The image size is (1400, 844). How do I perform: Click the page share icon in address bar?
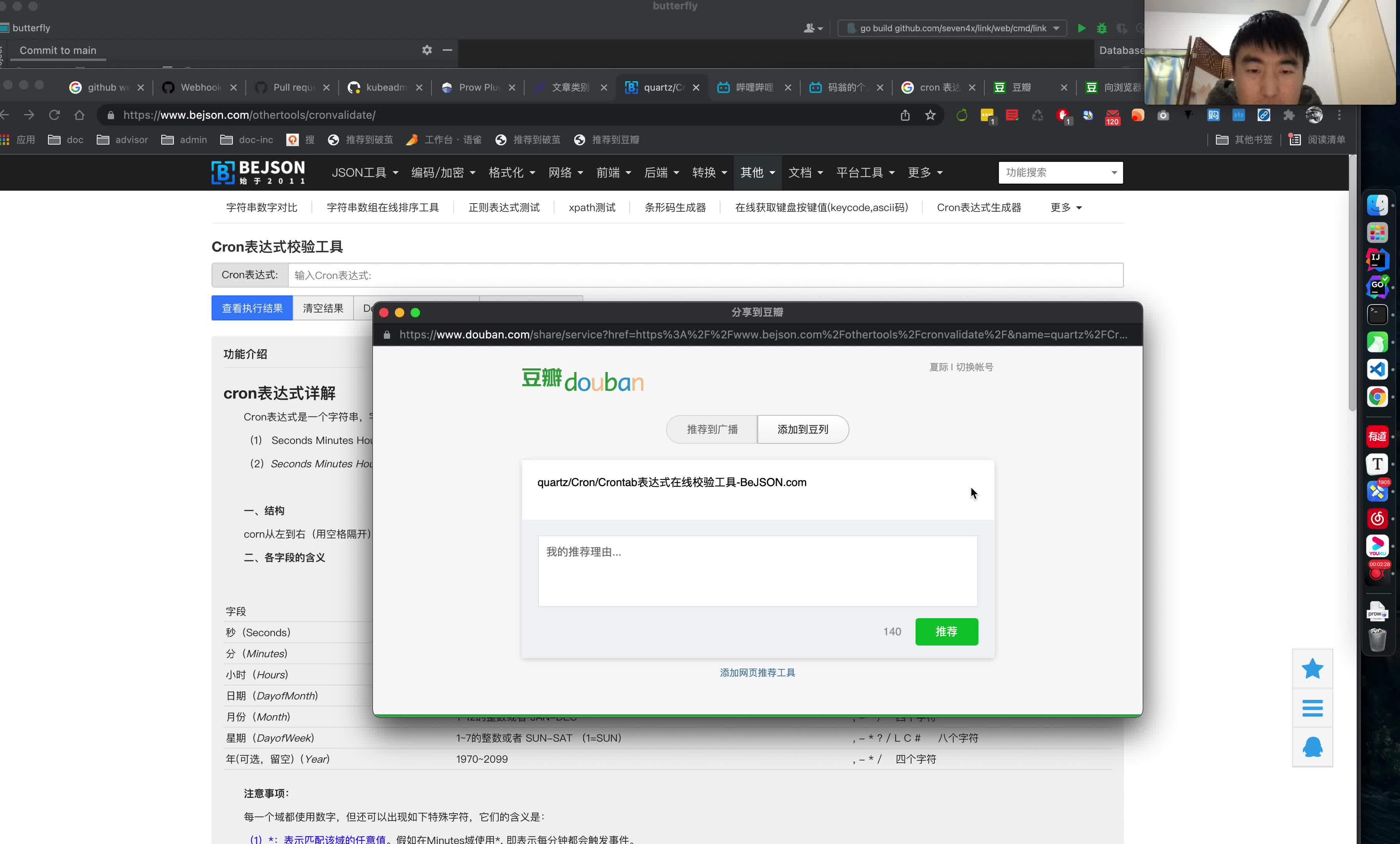click(905, 115)
